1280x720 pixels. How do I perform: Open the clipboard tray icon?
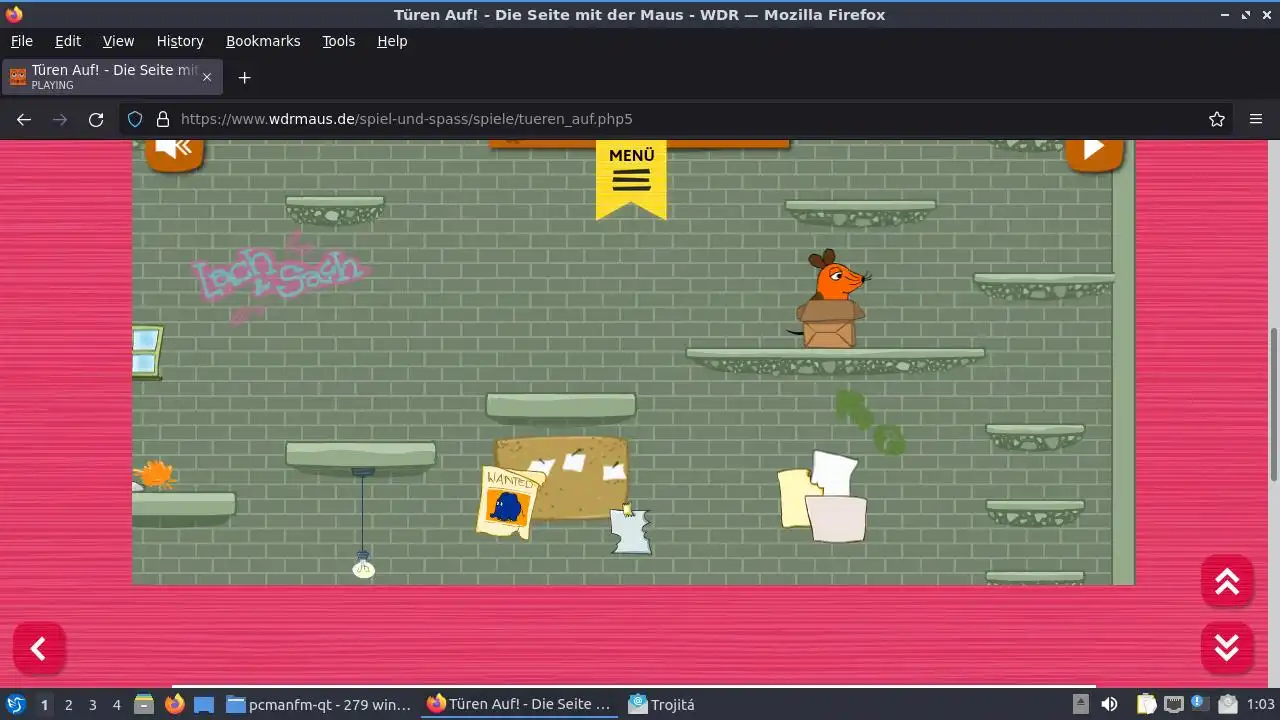pos(1146,704)
